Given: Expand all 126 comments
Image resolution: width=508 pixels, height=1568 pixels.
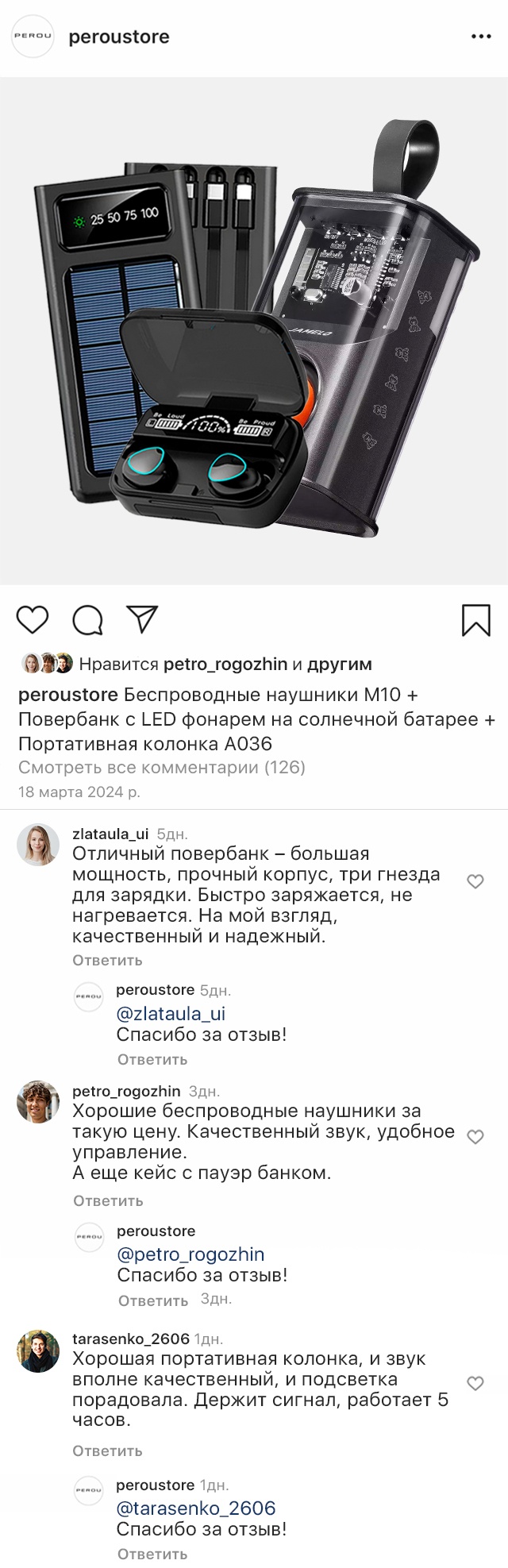Looking at the screenshot, I should [162, 768].
